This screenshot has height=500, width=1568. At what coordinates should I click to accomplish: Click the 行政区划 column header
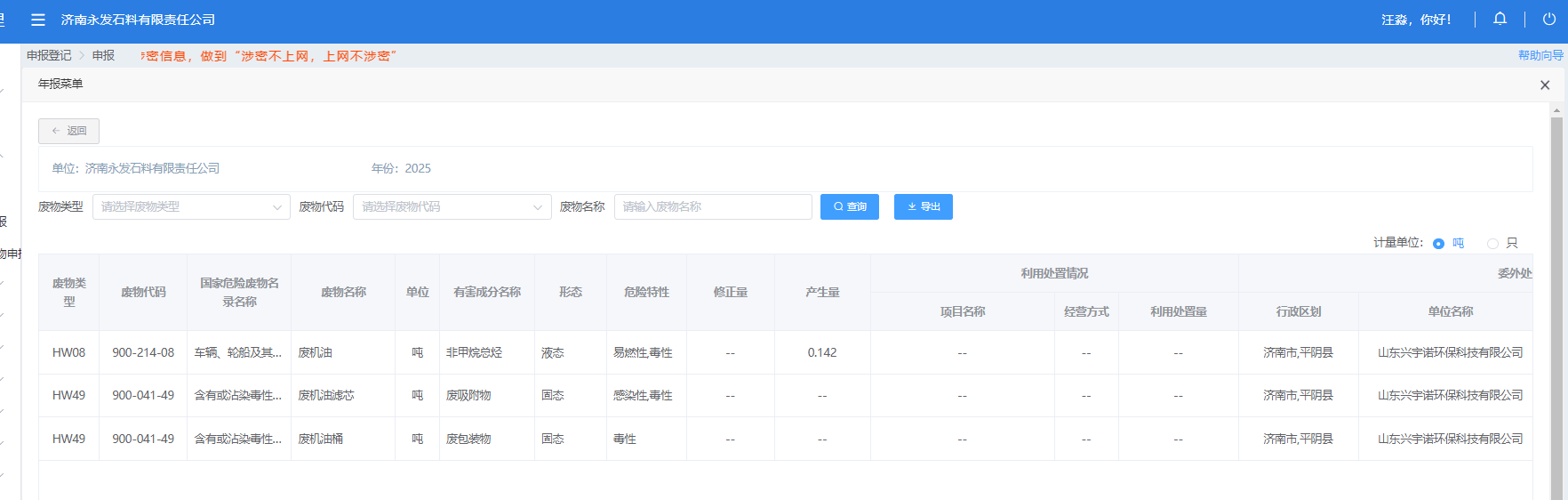1299,311
